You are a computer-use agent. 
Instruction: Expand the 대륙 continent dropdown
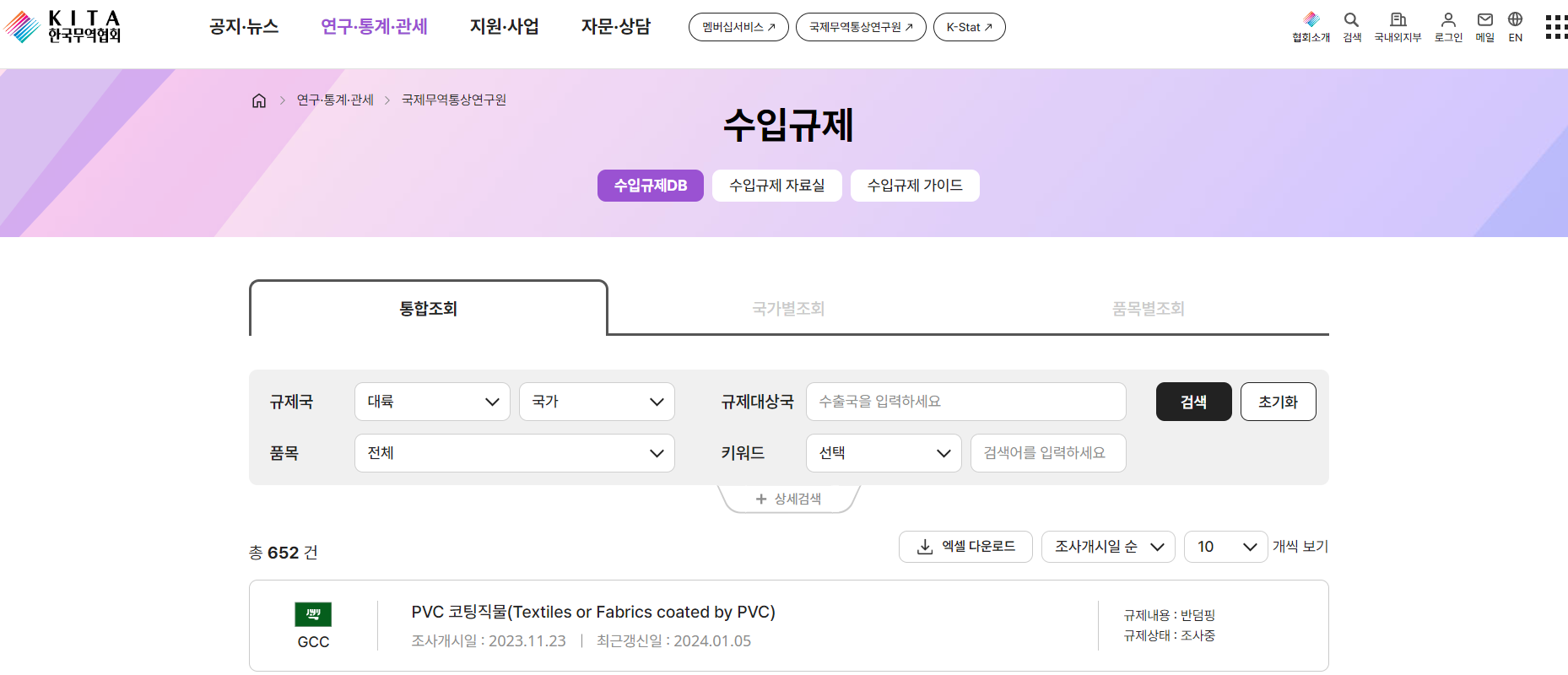(x=432, y=402)
